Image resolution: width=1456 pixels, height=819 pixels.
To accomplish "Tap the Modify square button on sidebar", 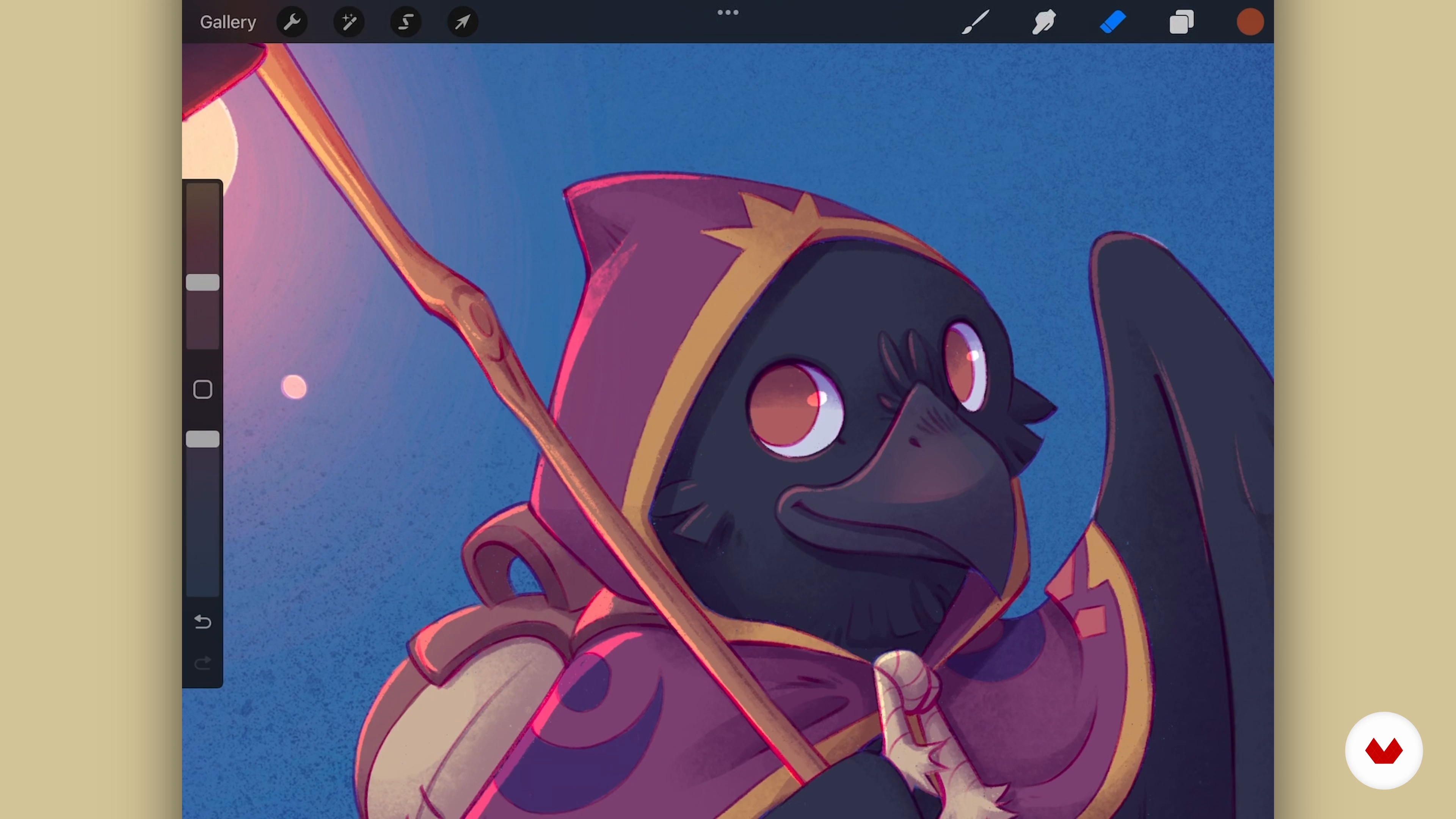I will 202,389.
